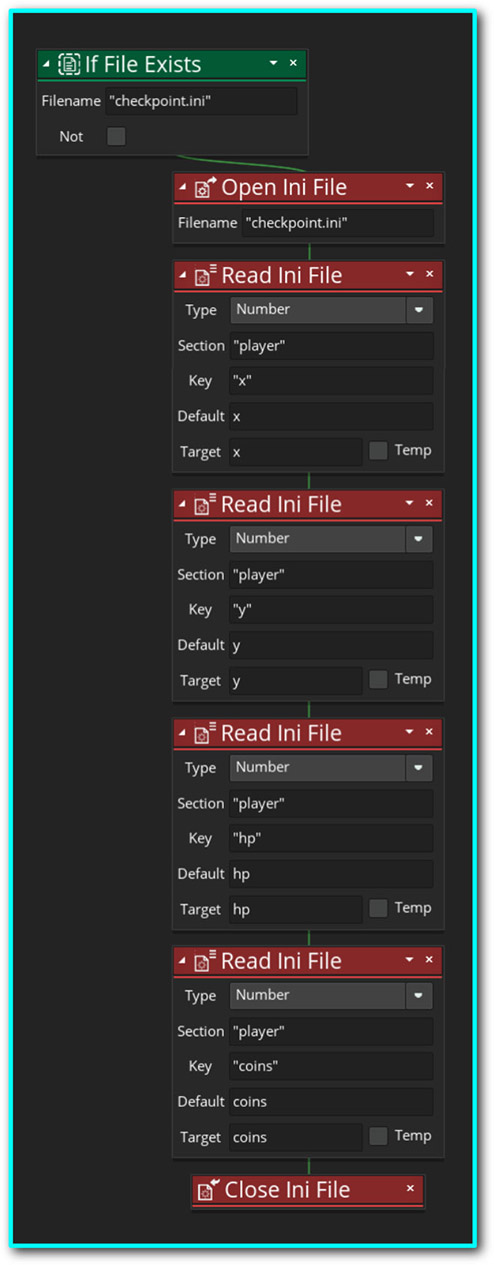The height and width of the screenshot is (1265, 494).
Task: Click the Filename field in Open Ini File
Action: coord(338,223)
